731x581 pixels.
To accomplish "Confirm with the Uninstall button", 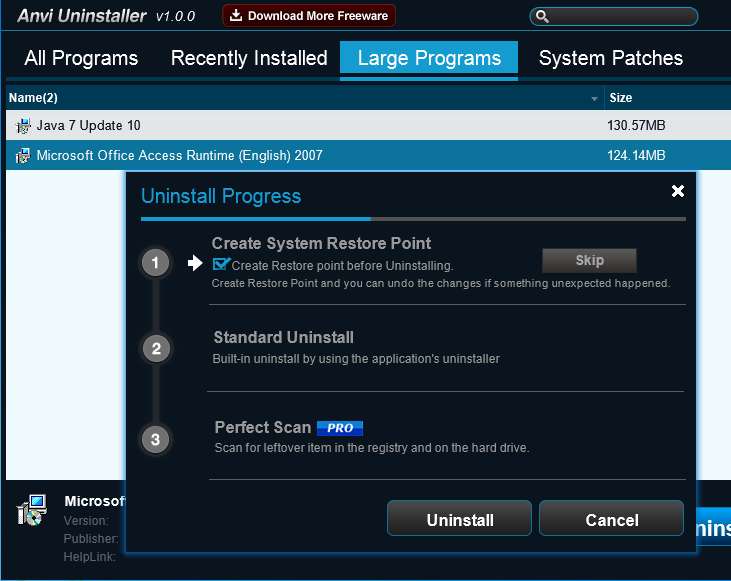I will tap(459, 519).
